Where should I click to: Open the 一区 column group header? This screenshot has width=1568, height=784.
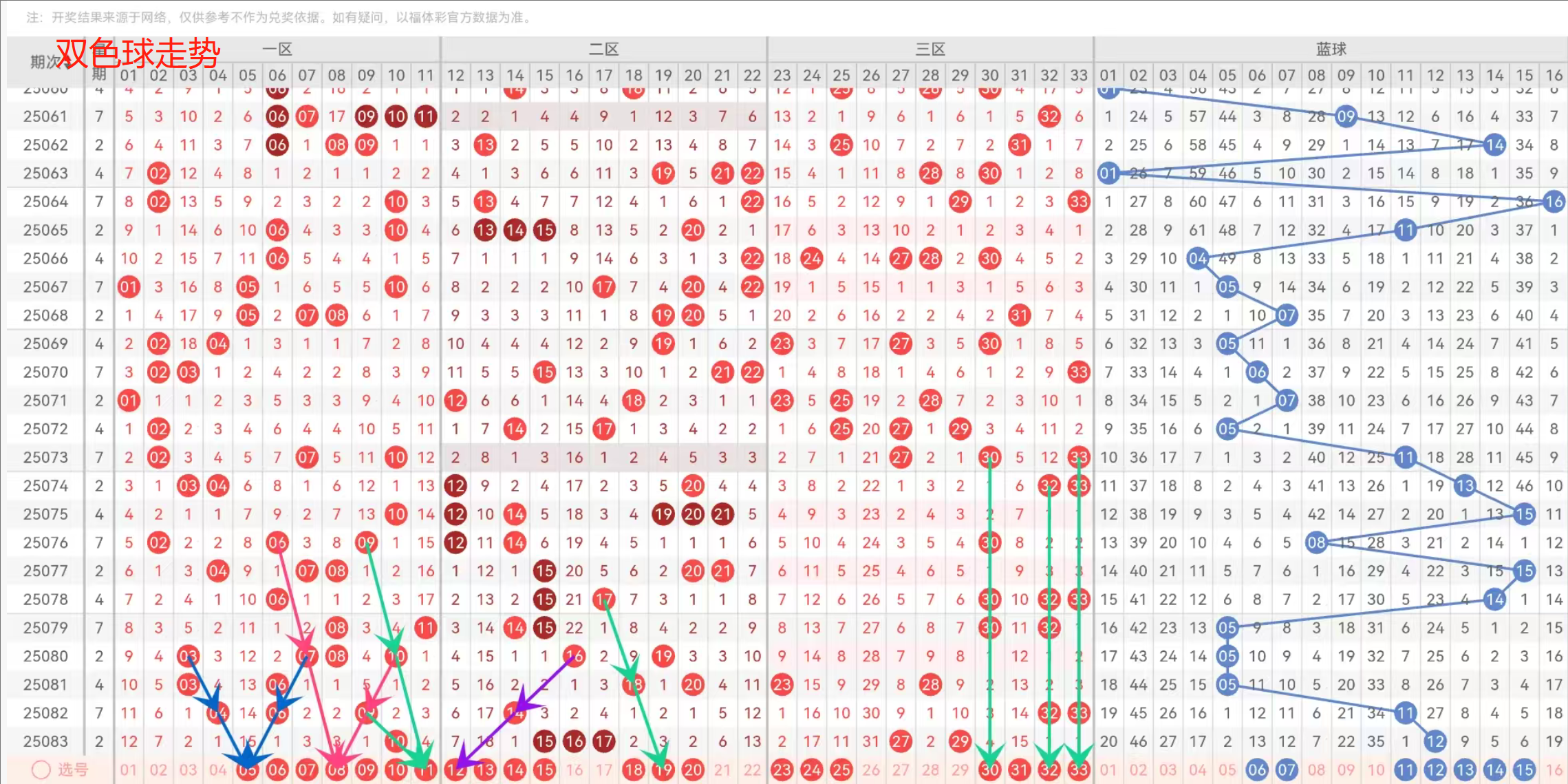[x=277, y=49]
